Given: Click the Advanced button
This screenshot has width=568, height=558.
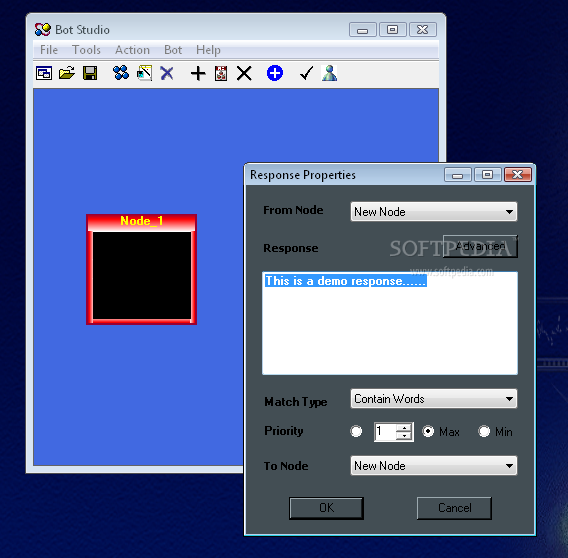Looking at the screenshot, I should pos(480,246).
